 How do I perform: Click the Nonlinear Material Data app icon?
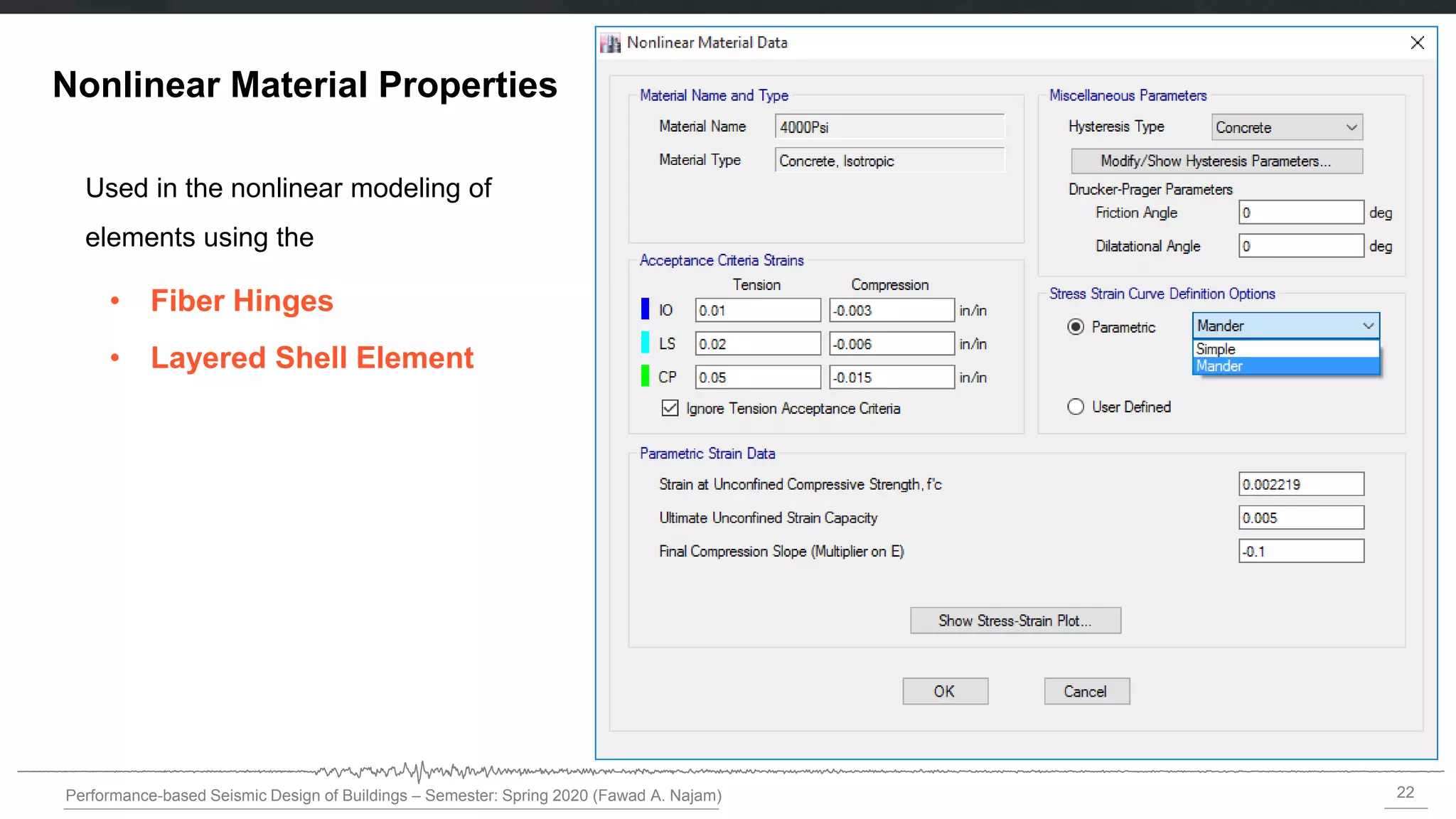tap(610, 43)
